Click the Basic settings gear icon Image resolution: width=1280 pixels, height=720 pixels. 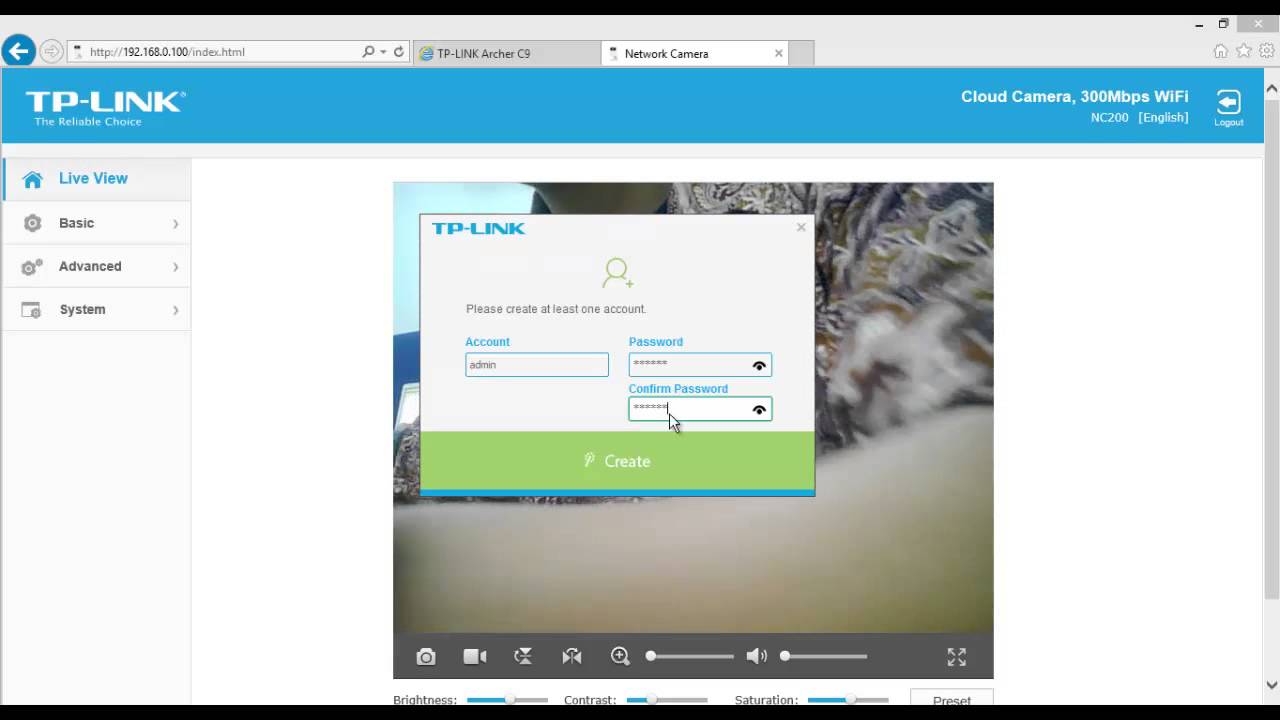coord(33,223)
